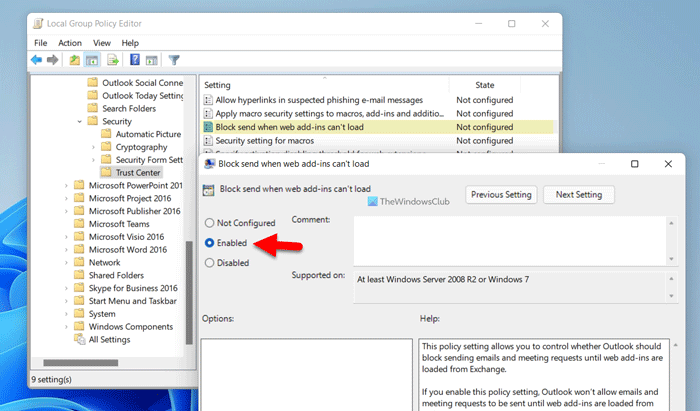Image resolution: width=700 pixels, height=411 pixels.
Task: Click the policy dialog title bar icon
Action: [x=209, y=164]
